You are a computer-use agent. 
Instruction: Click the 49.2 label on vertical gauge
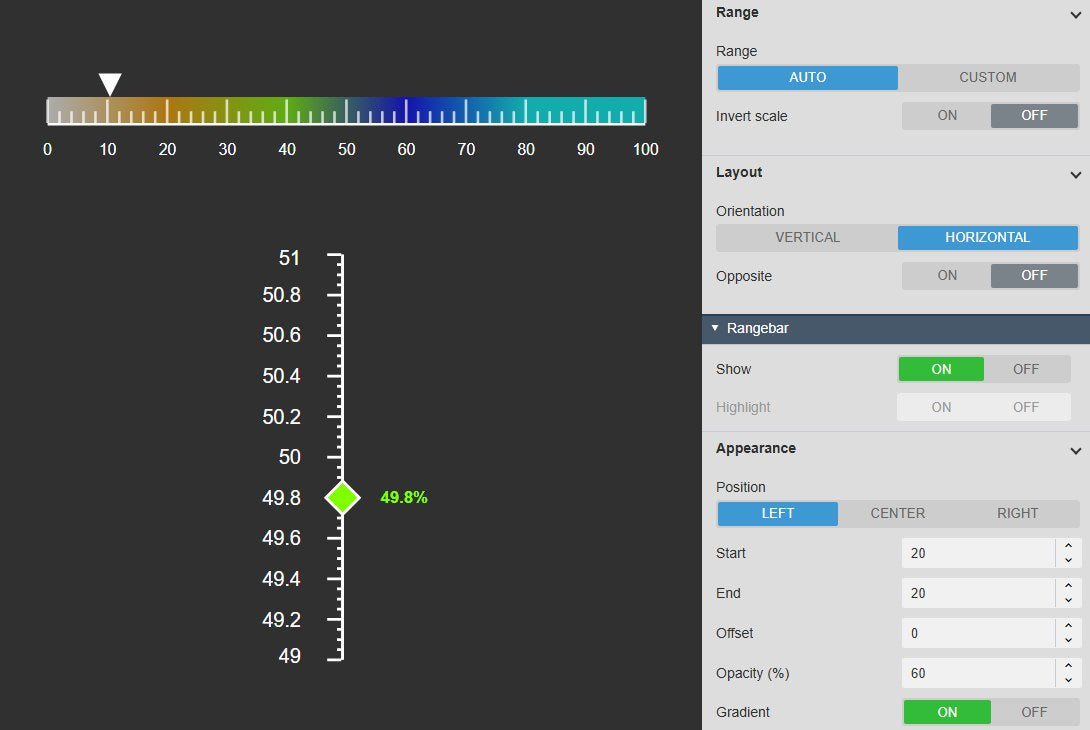click(x=282, y=619)
